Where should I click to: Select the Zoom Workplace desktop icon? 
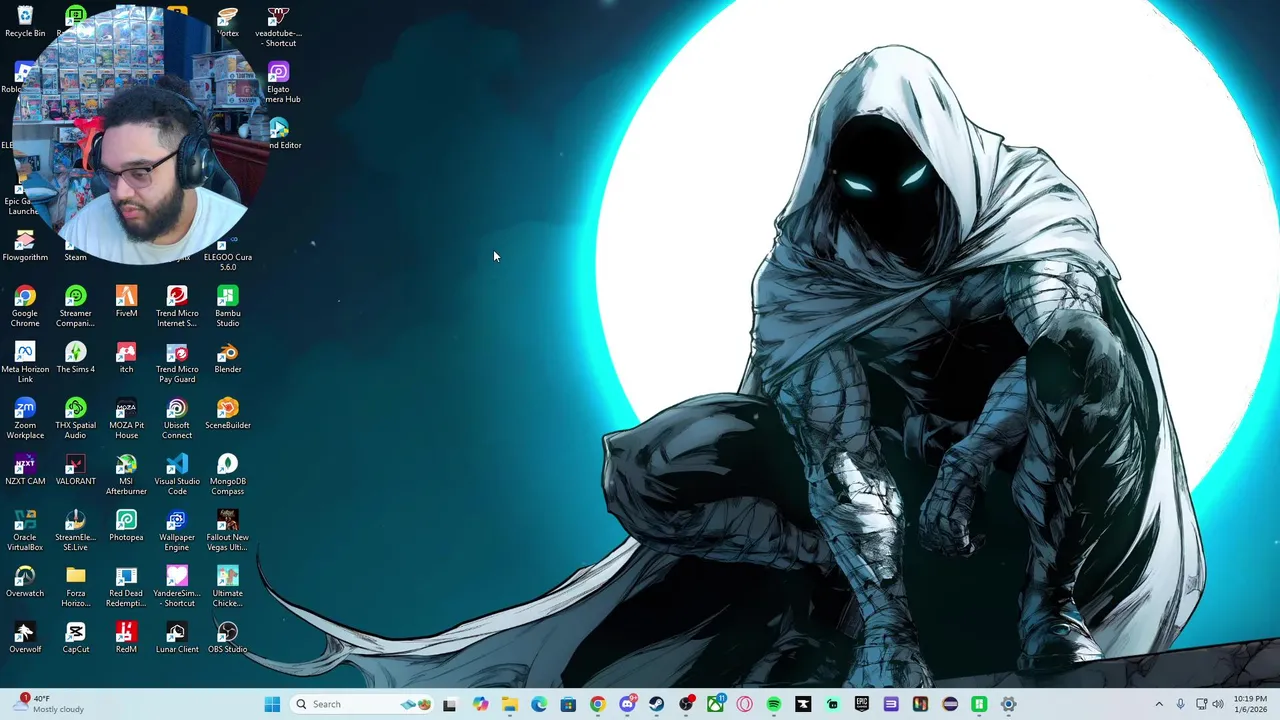point(25,418)
